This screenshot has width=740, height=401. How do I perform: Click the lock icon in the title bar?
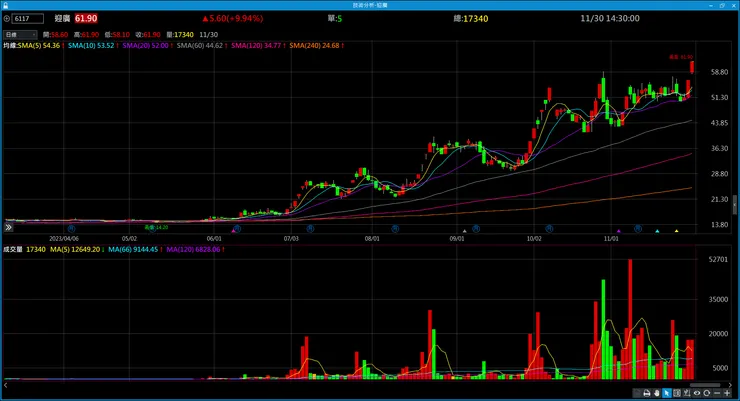tap(6, 5)
